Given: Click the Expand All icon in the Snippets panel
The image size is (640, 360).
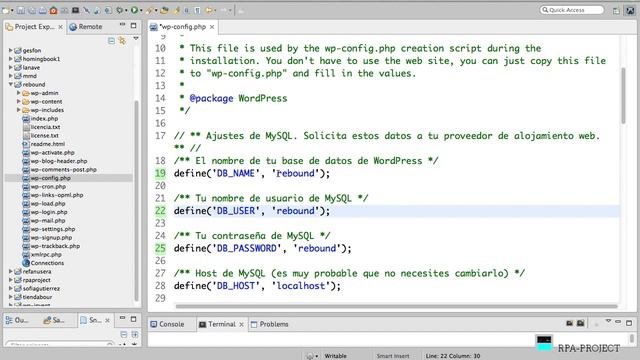Looking at the screenshot, I should (134, 334).
